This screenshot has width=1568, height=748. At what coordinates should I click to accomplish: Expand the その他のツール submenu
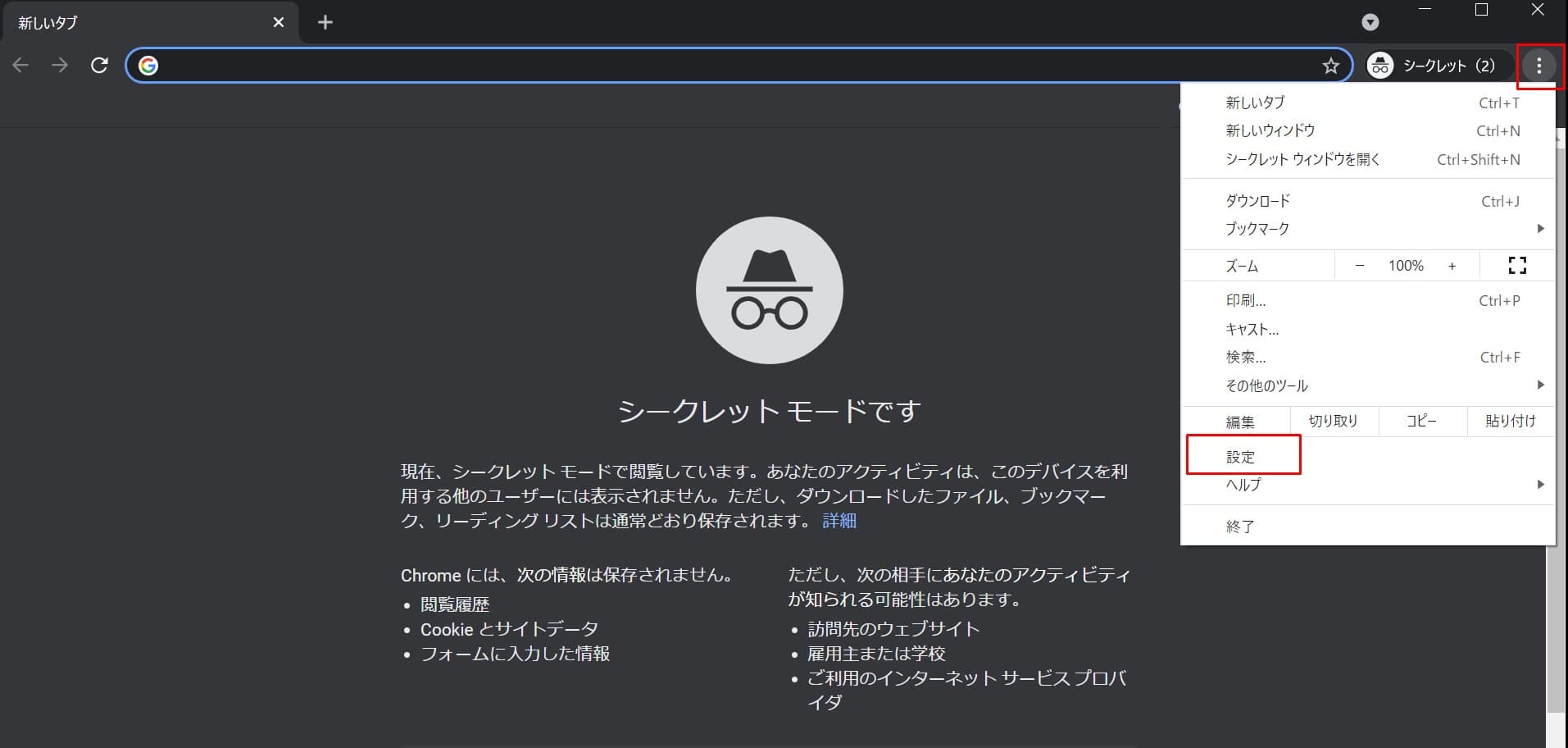tap(1367, 385)
